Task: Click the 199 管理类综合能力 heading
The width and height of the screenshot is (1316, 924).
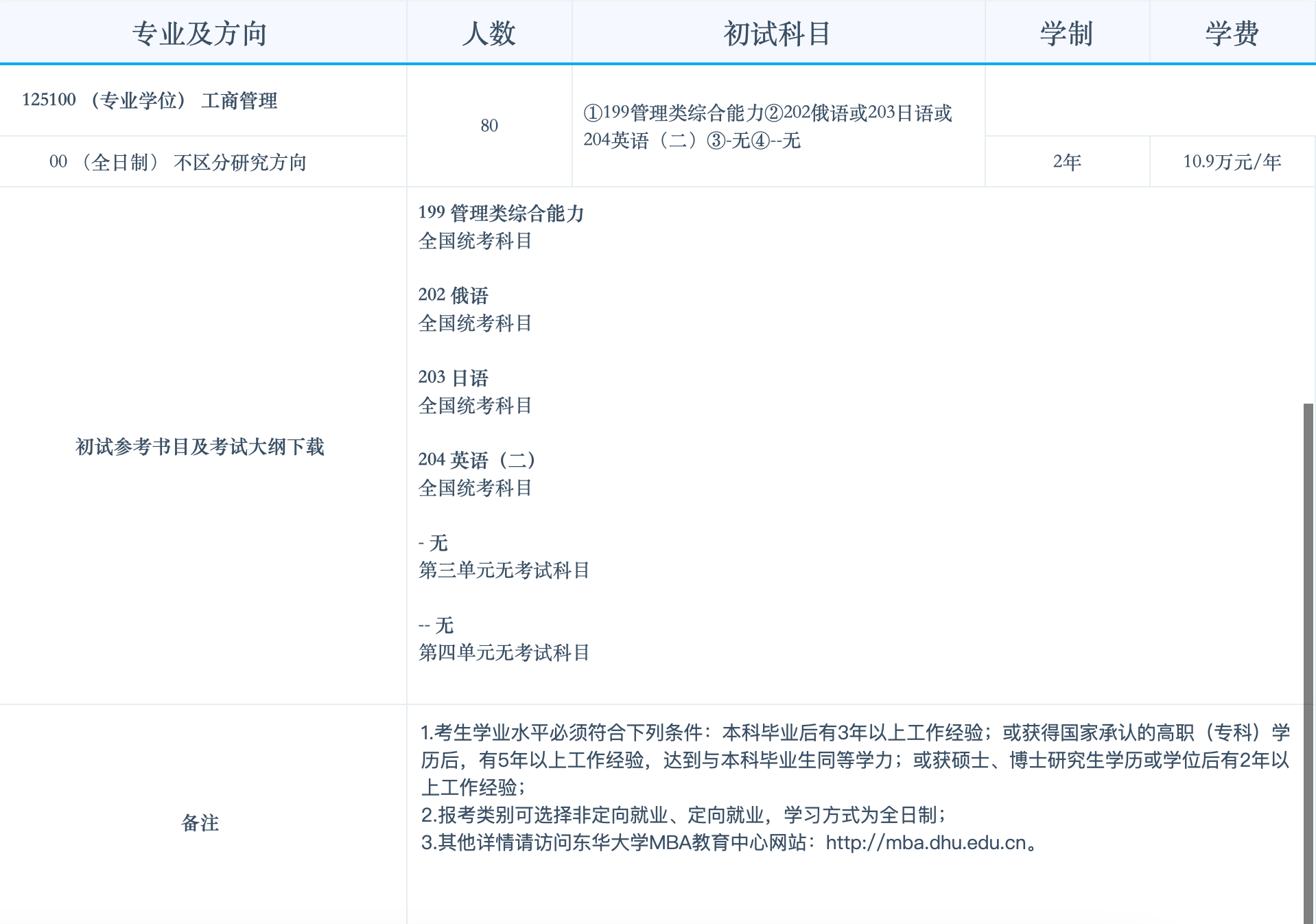Action: tap(501, 213)
